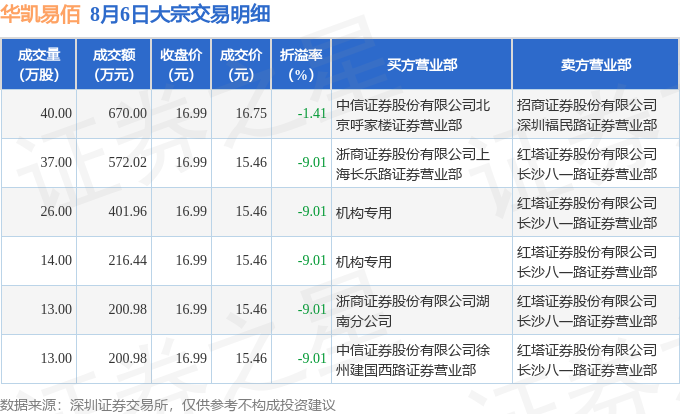The width and height of the screenshot is (680, 414).
Task: Select buyer 中信证券北京呼家楼证券营业部
Action: pyautogui.click(x=413, y=115)
